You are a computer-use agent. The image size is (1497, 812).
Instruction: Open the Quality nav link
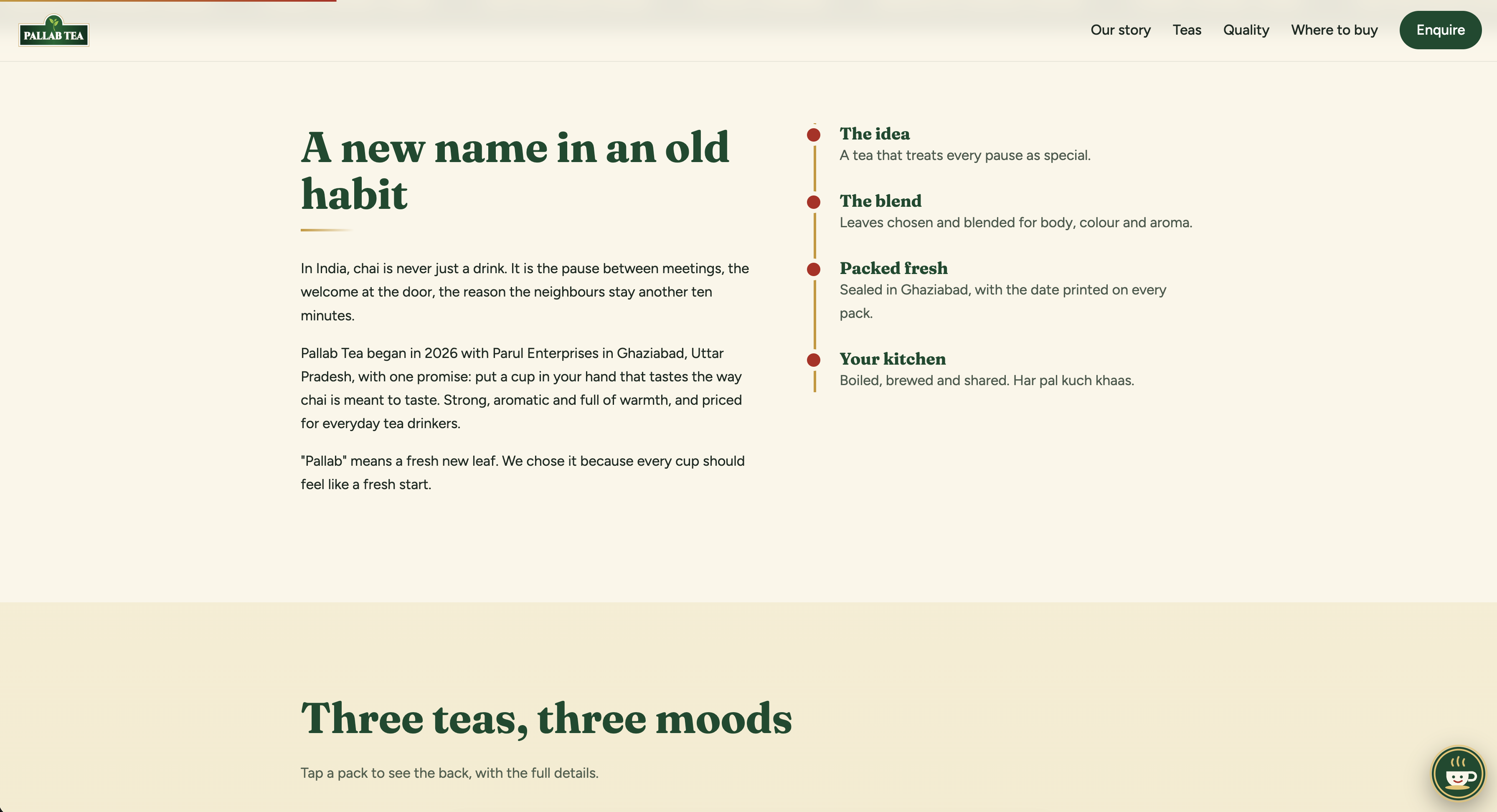pyautogui.click(x=1246, y=30)
